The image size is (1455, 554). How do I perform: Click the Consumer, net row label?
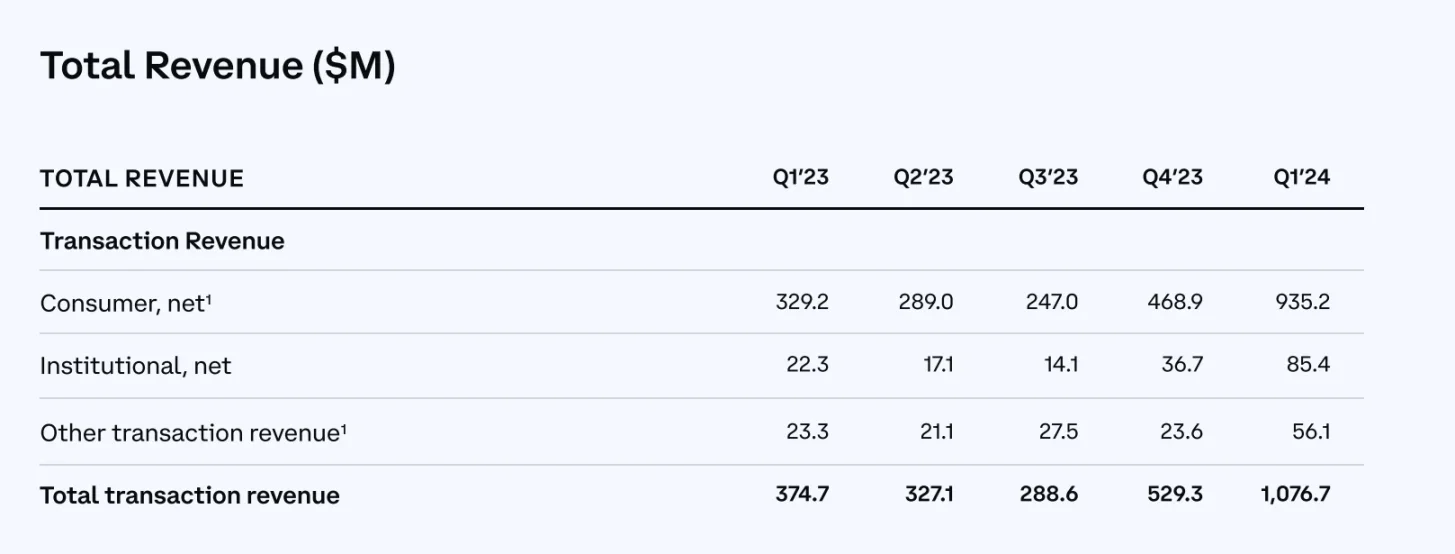coord(125,303)
